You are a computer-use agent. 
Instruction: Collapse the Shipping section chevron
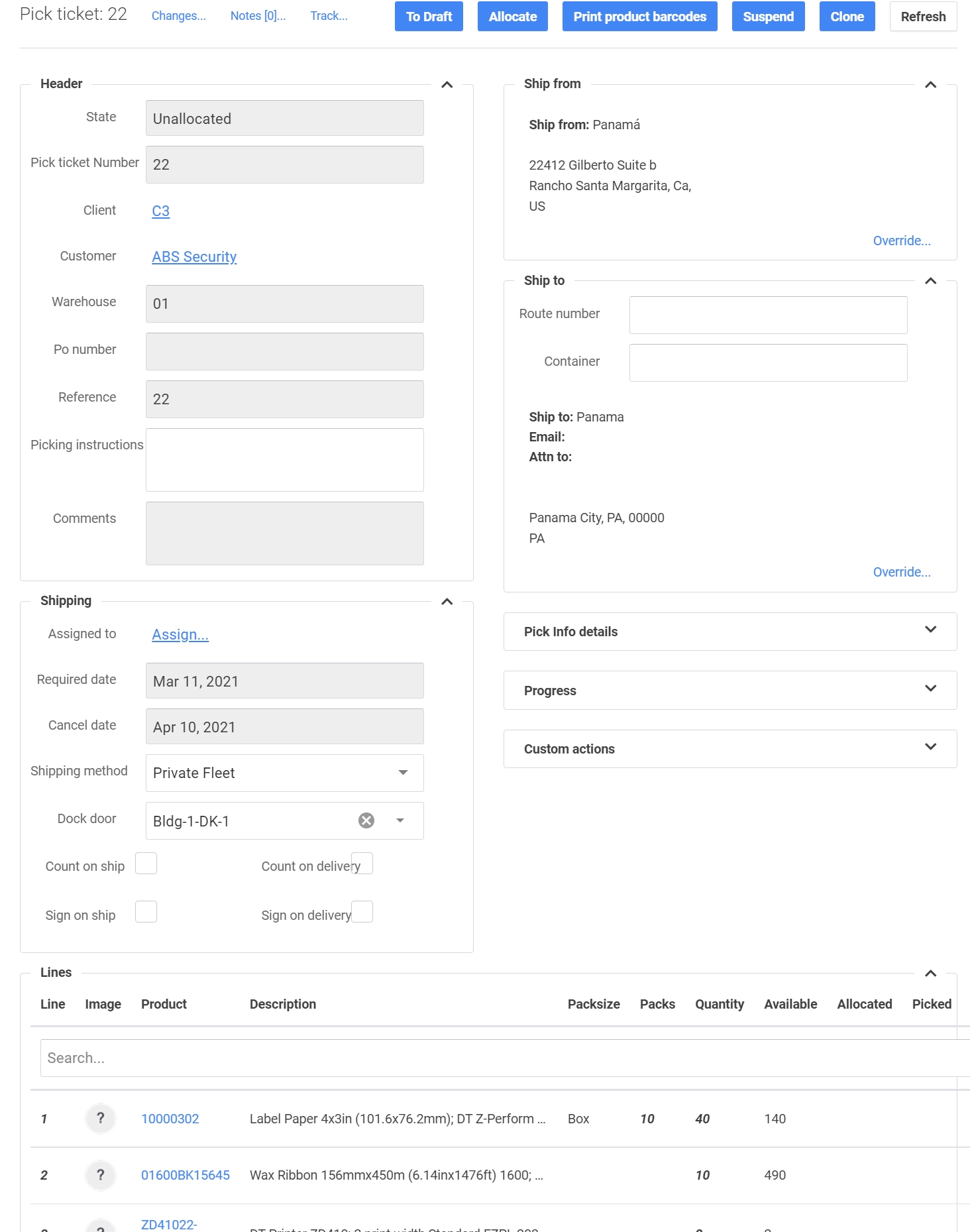(447, 602)
